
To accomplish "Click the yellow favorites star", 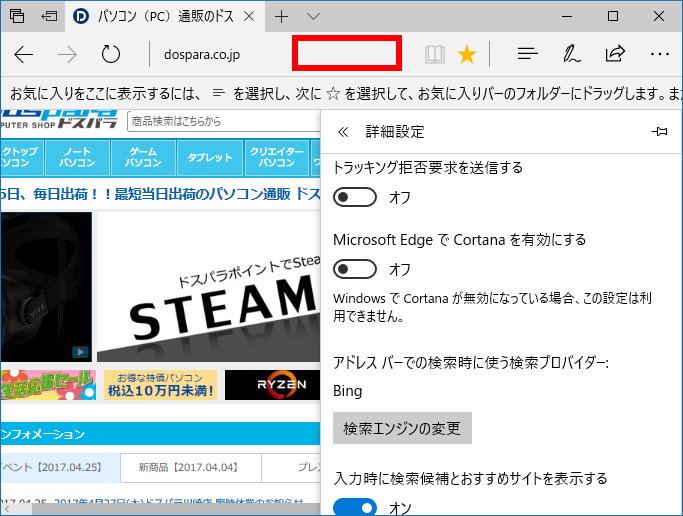I will click(466, 55).
